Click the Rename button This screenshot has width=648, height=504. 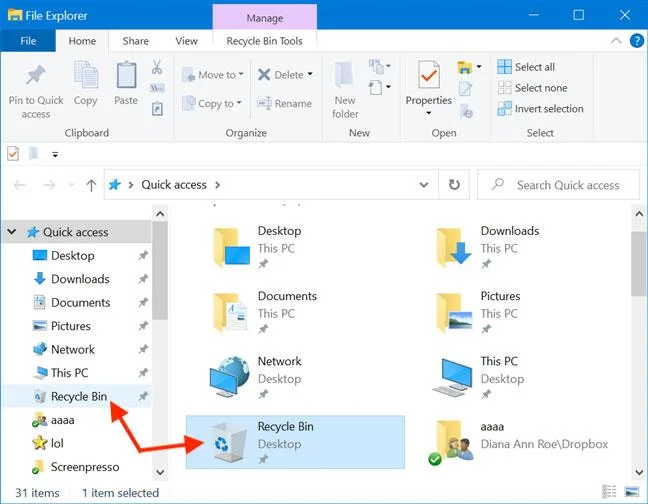click(x=284, y=103)
